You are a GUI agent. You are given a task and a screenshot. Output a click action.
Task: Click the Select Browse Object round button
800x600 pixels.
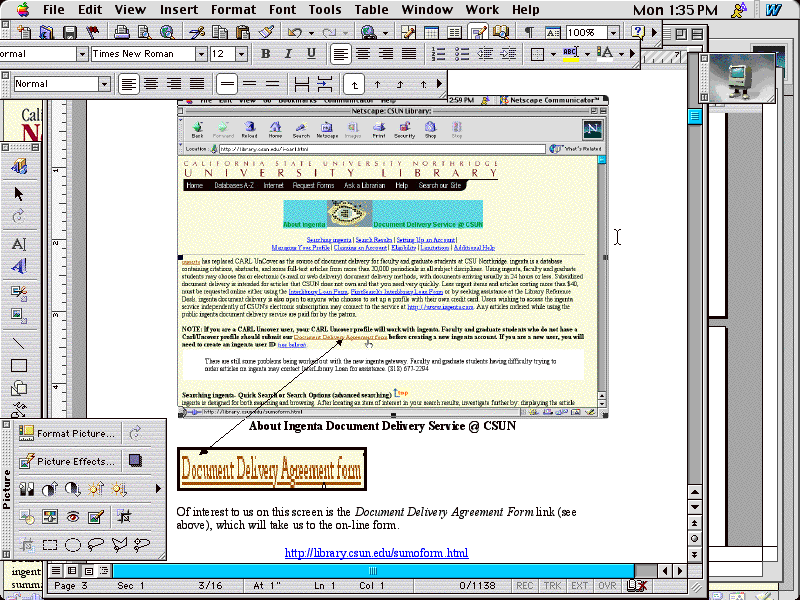pos(694,538)
